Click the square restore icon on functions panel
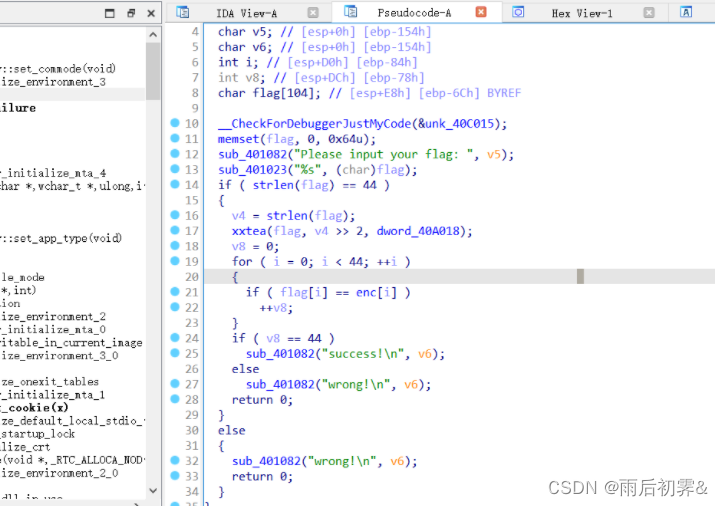The width and height of the screenshot is (723, 506). tap(131, 14)
